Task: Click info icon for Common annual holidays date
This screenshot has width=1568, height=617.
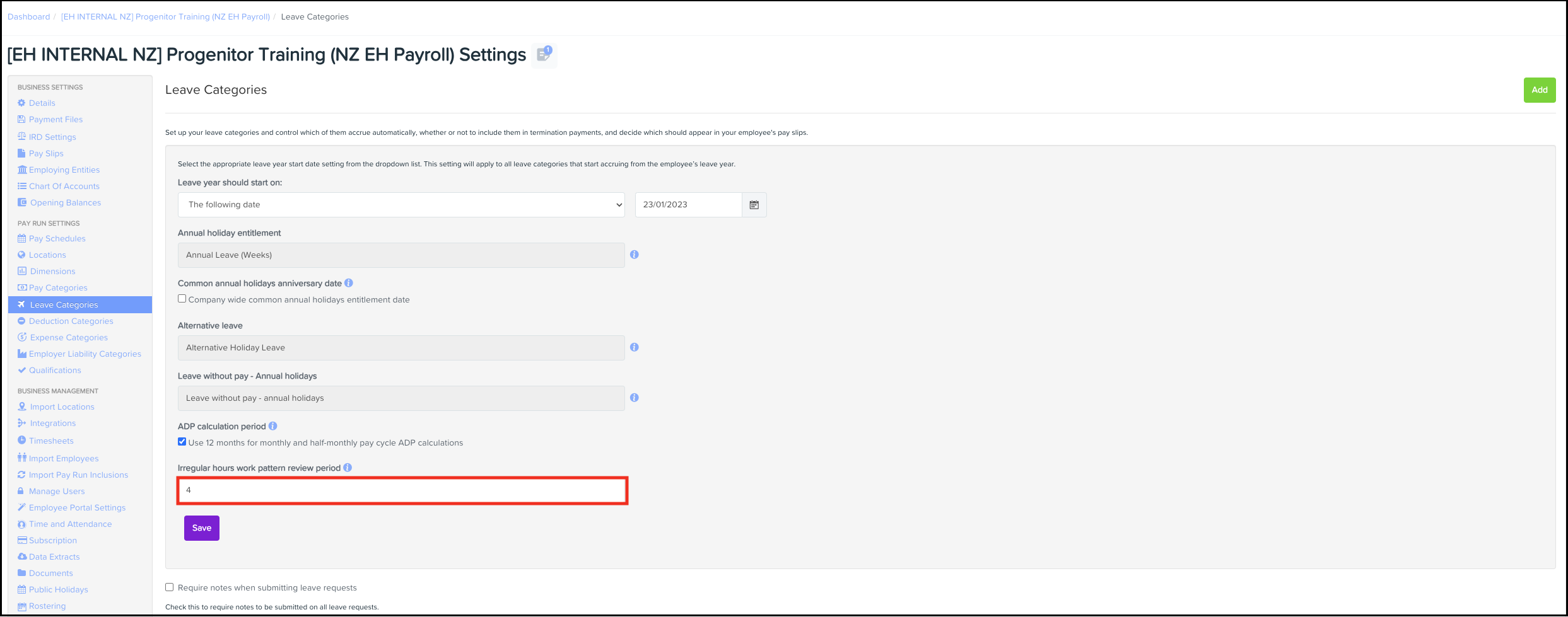Action: point(348,283)
